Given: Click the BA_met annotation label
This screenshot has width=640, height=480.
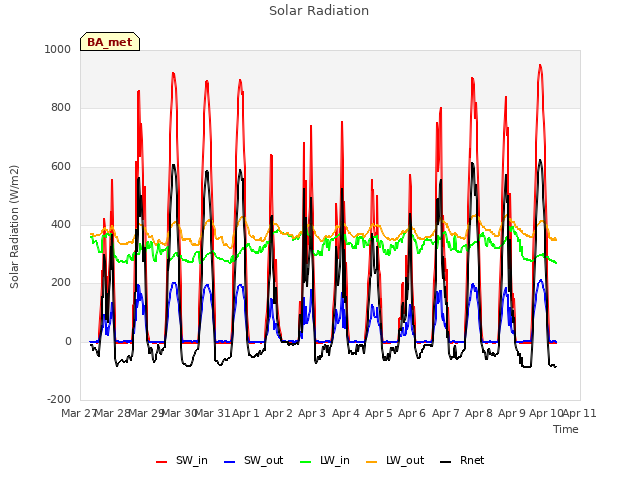Looking at the screenshot, I should click(x=110, y=42).
